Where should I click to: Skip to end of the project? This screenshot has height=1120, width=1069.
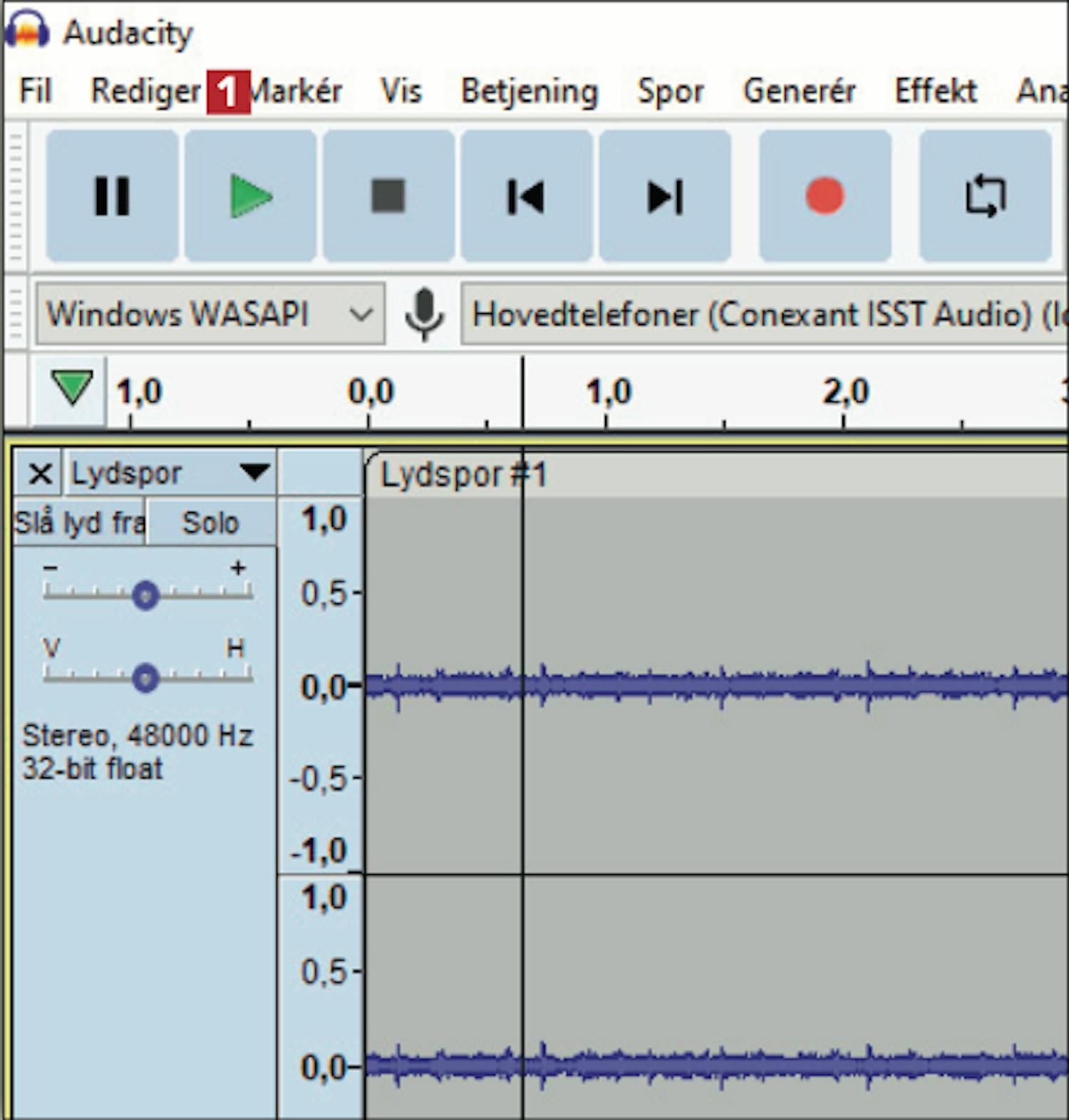665,196
